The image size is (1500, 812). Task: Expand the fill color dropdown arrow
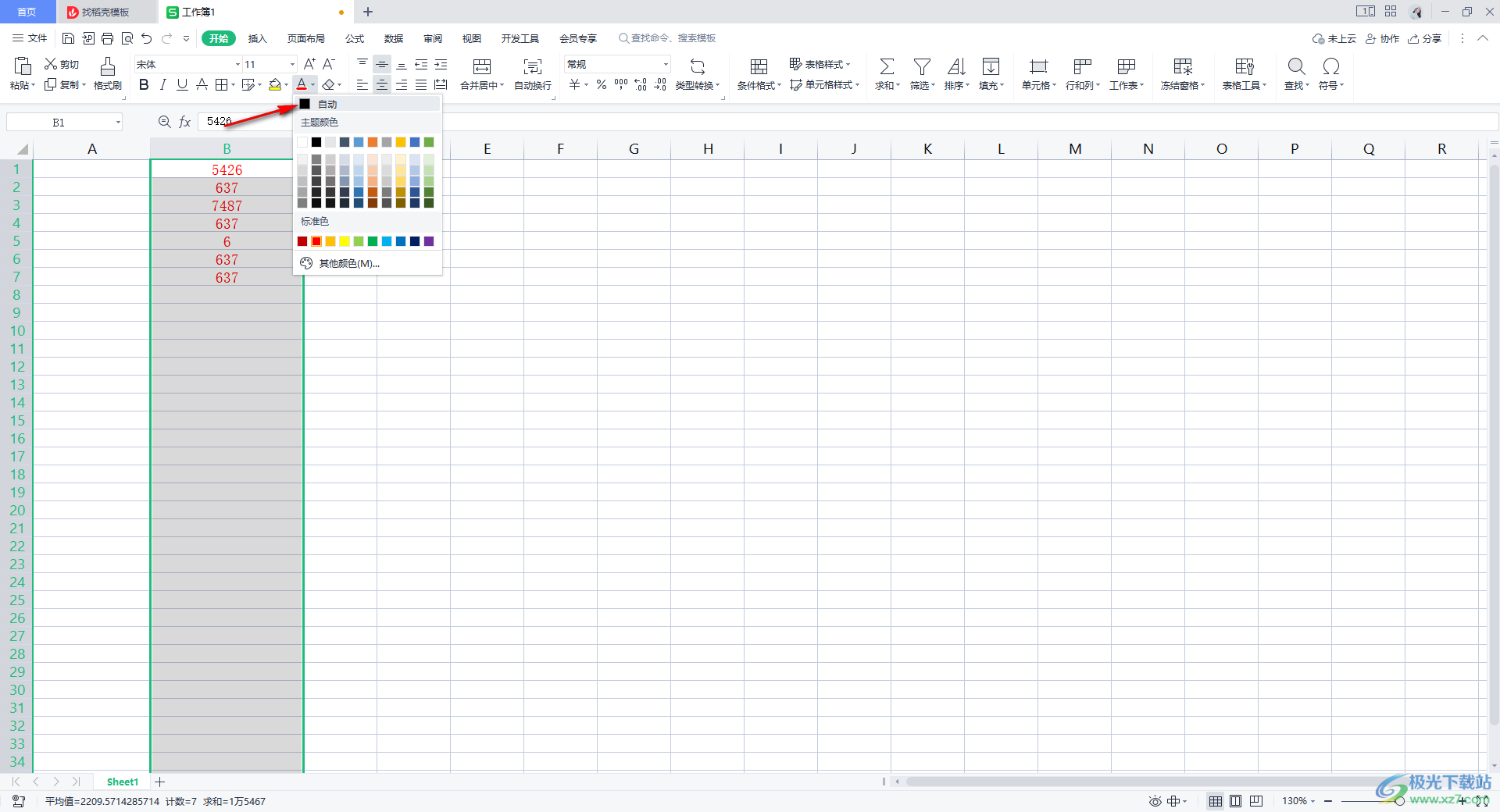287,84
